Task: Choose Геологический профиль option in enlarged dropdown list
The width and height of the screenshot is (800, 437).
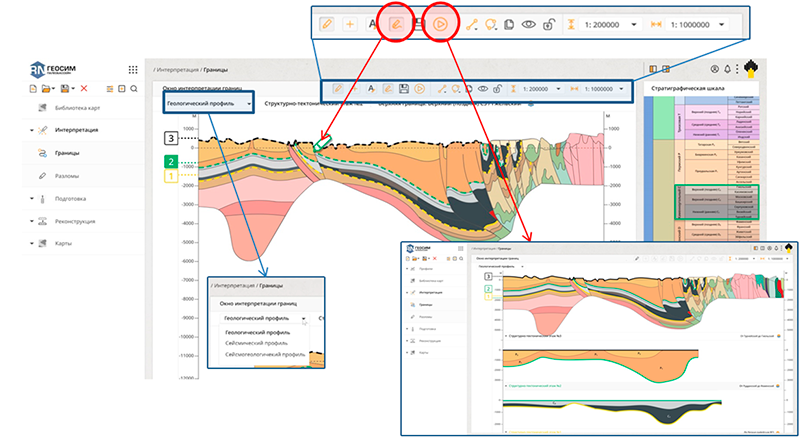Action: click(257, 332)
